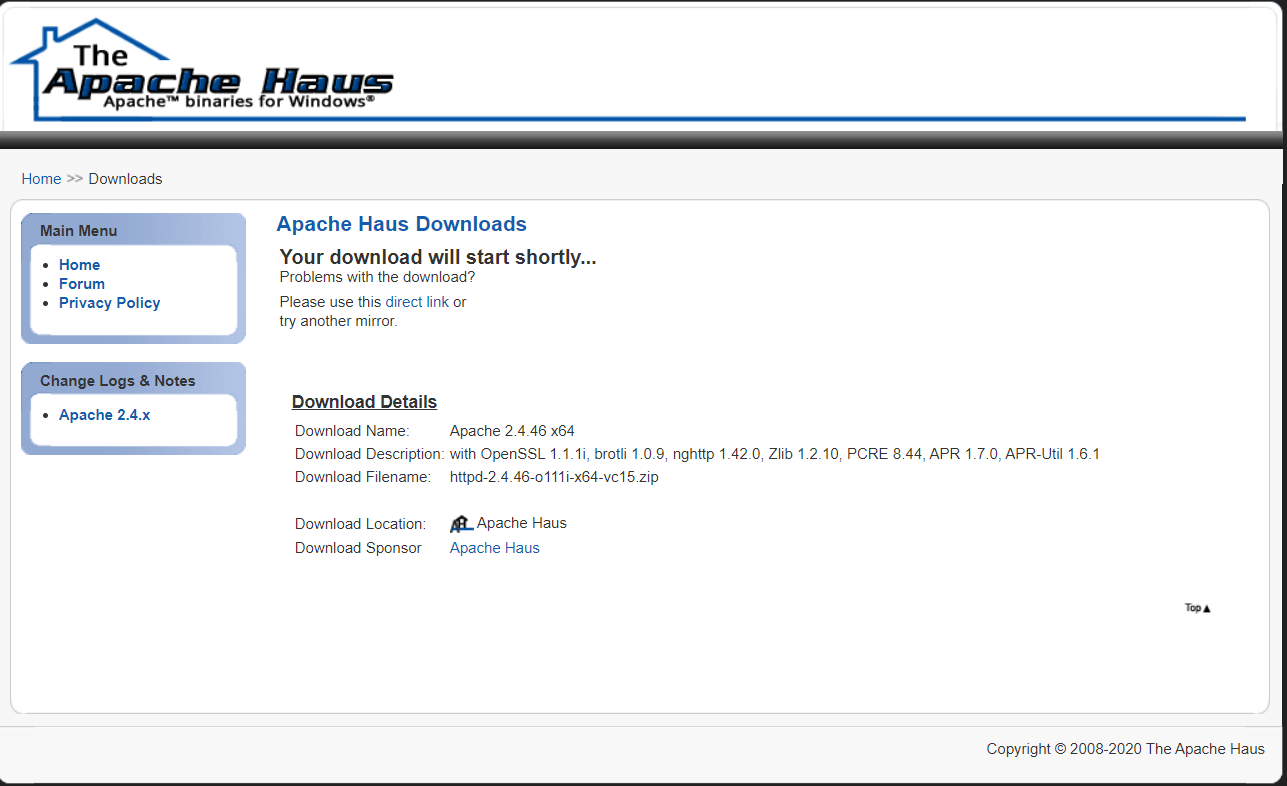Click the Download Details heading

364,402
